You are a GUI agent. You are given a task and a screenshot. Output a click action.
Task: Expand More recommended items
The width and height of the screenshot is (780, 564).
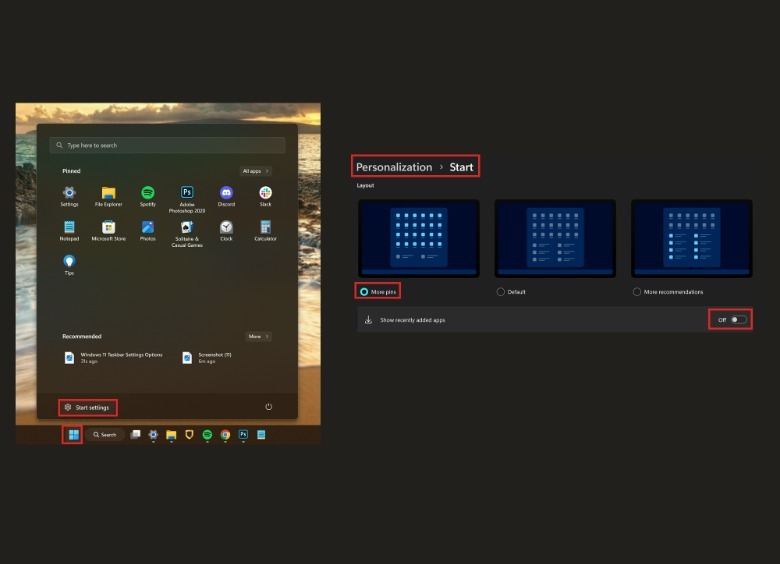258,337
